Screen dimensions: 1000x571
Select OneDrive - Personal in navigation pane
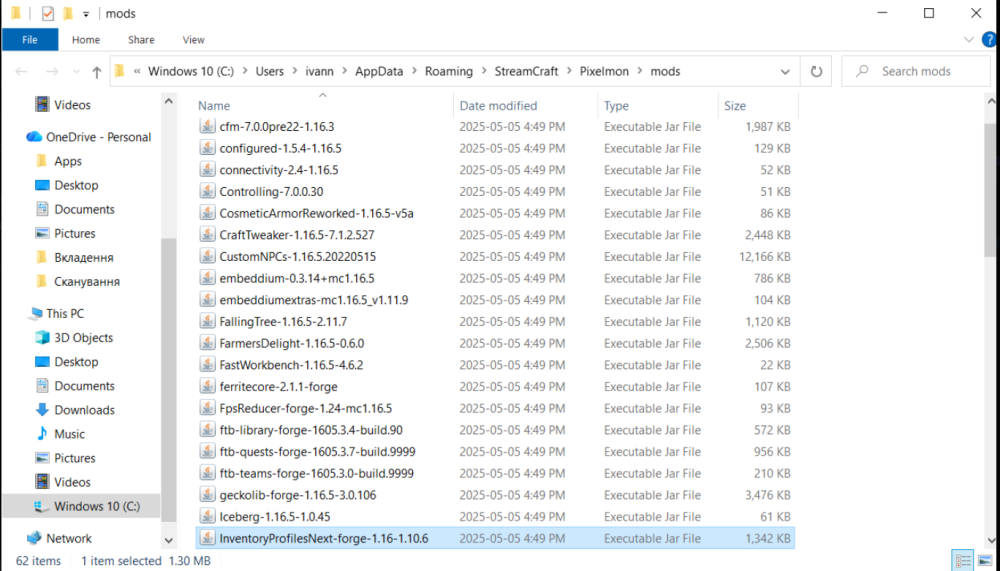[89, 137]
